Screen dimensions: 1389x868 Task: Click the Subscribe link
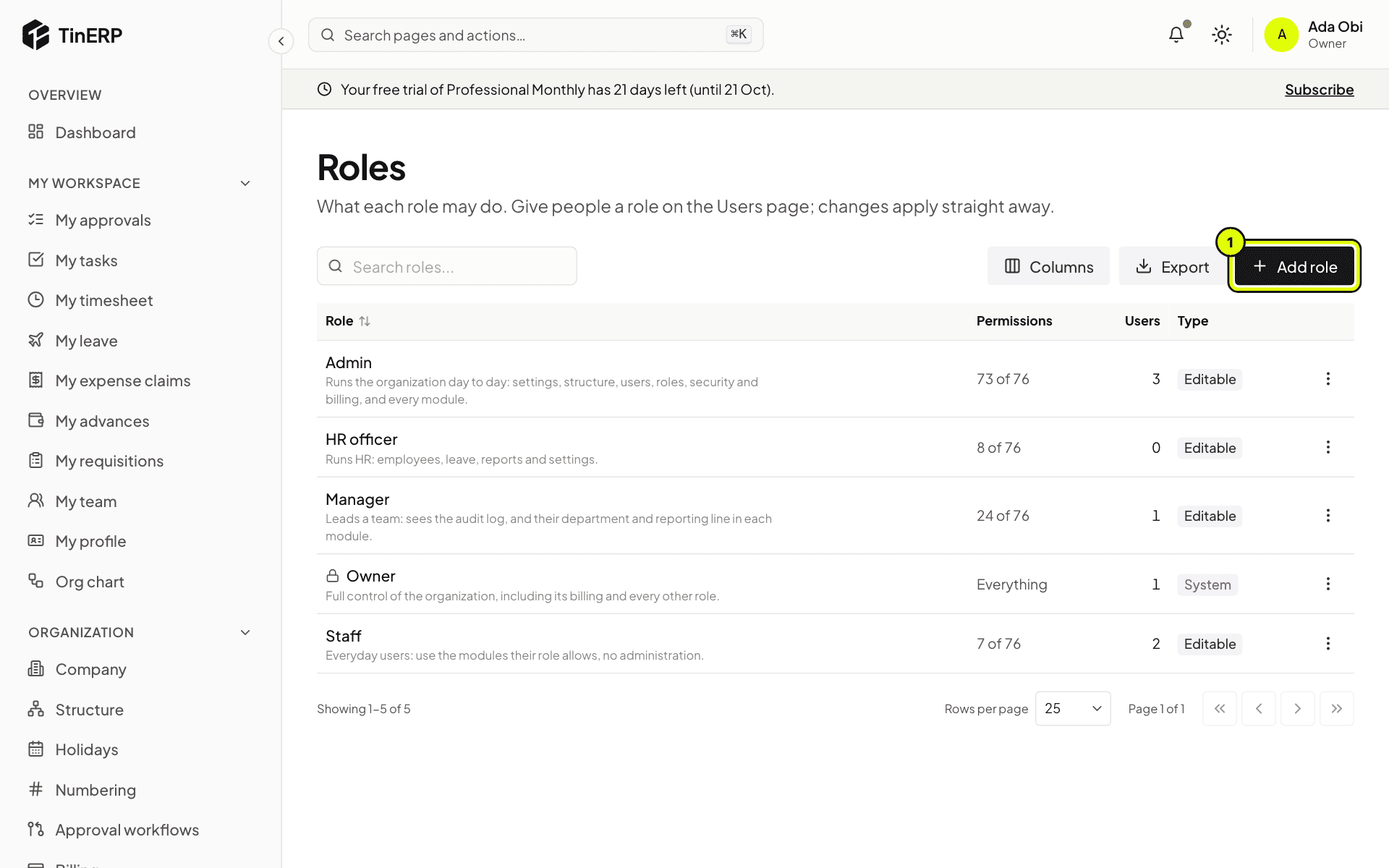(x=1319, y=90)
